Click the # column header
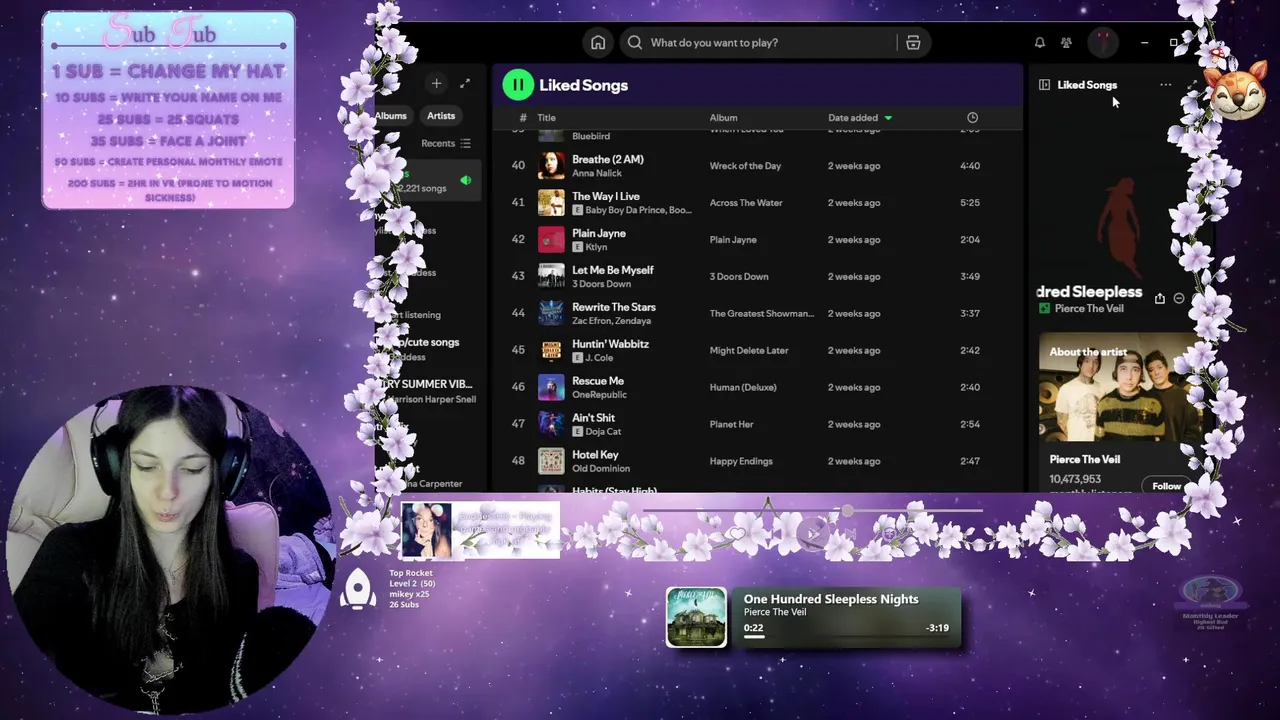 (522, 118)
